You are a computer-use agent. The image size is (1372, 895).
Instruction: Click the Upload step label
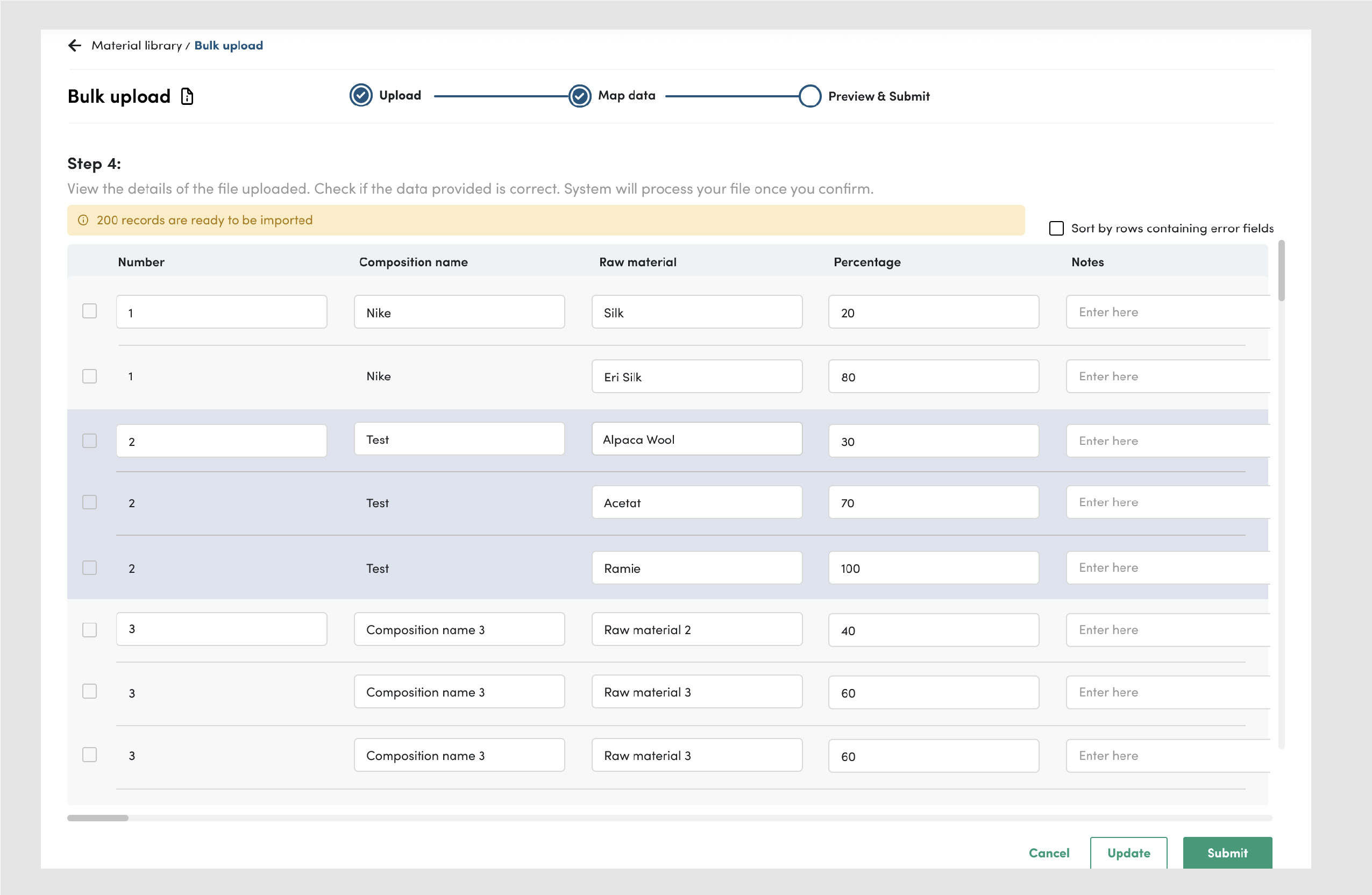pyautogui.click(x=400, y=96)
